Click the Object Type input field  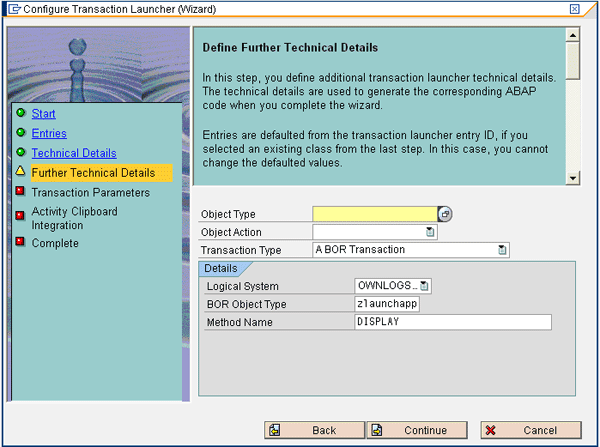(375, 214)
